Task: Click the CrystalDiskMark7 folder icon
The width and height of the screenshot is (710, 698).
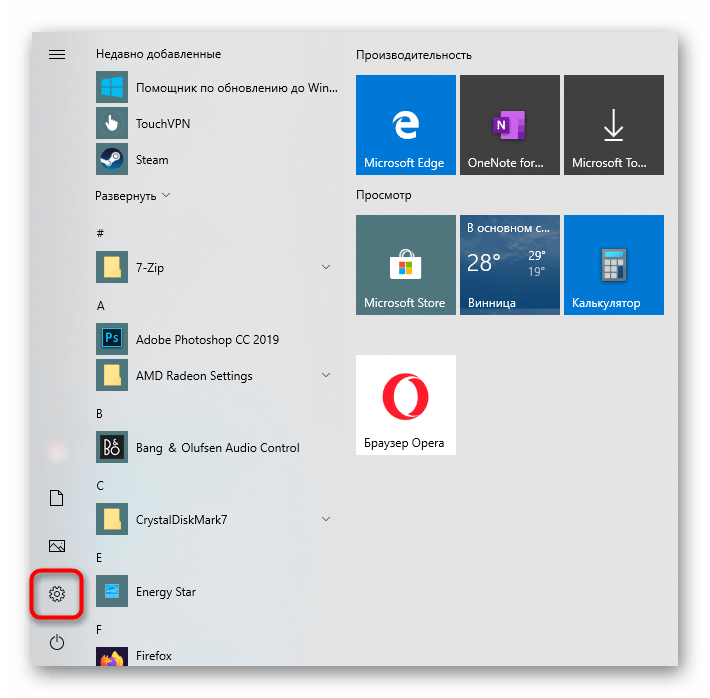Action: tap(112, 519)
